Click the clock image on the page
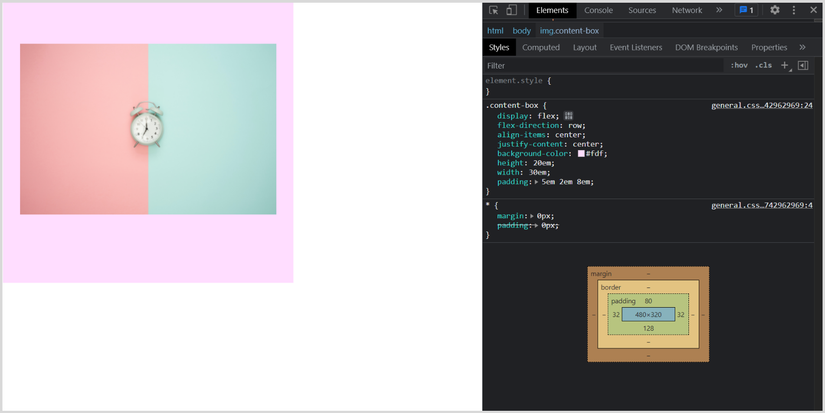825x413 pixels. (x=148, y=129)
